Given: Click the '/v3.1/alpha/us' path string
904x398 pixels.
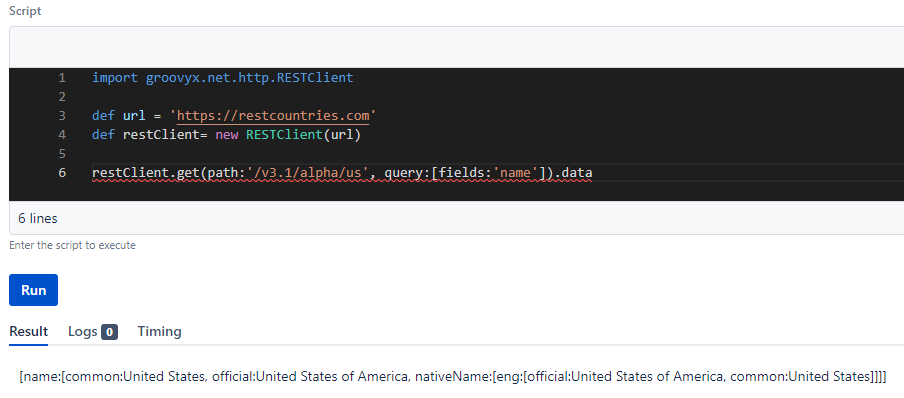Looking at the screenshot, I should coord(308,173).
